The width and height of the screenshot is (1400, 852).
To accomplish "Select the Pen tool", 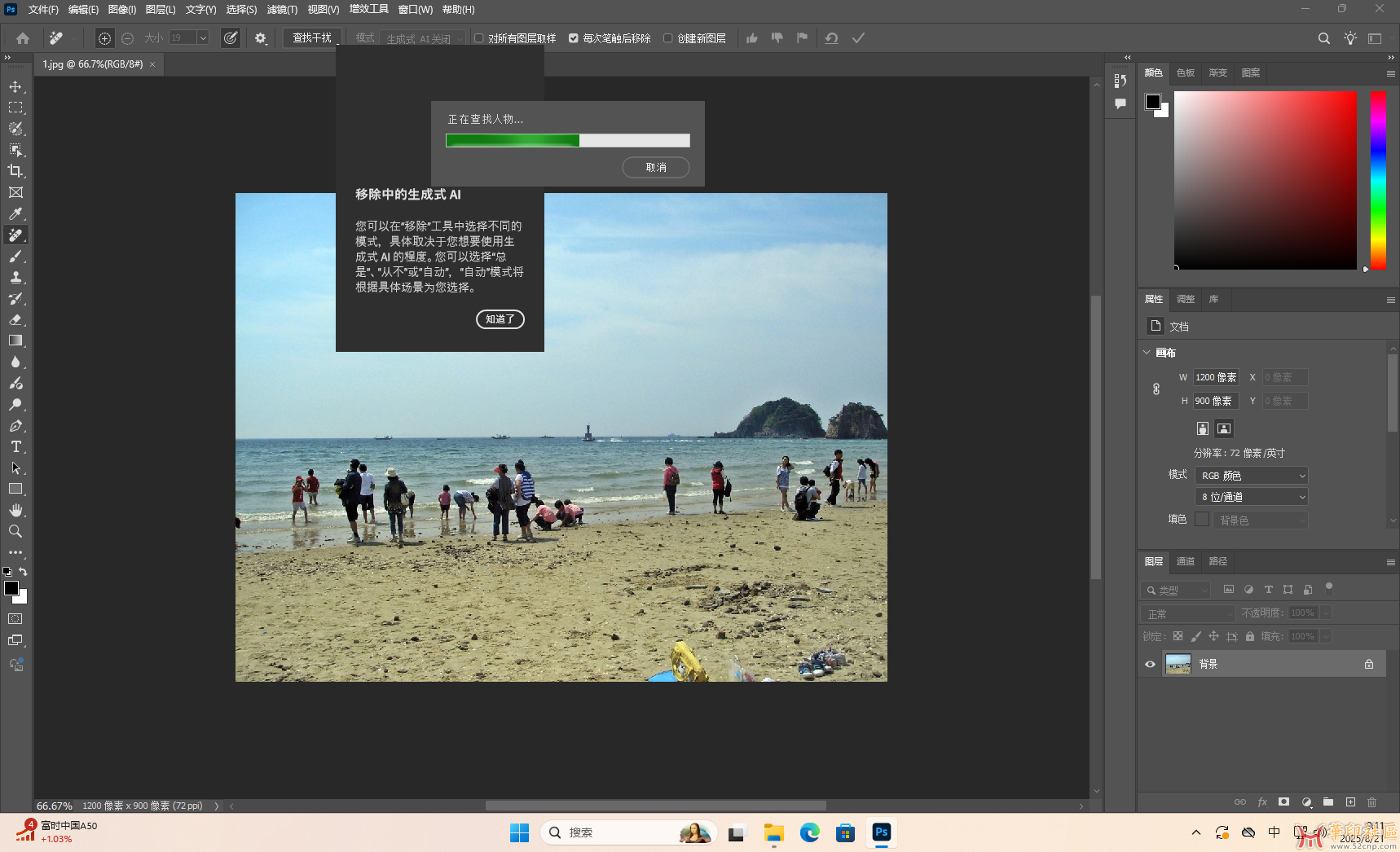I will [15, 425].
